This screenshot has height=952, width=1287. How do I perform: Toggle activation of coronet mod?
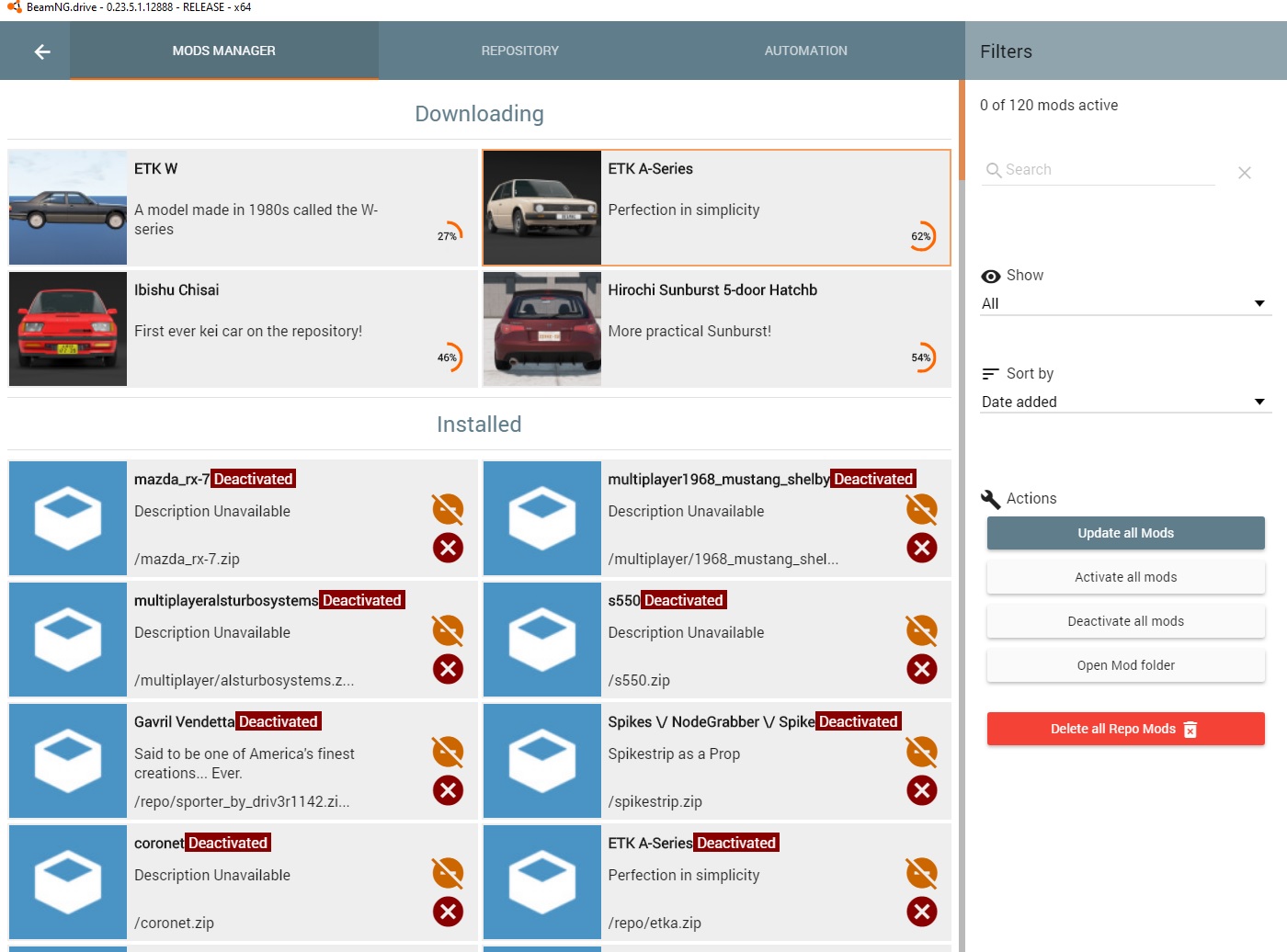coord(448,872)
